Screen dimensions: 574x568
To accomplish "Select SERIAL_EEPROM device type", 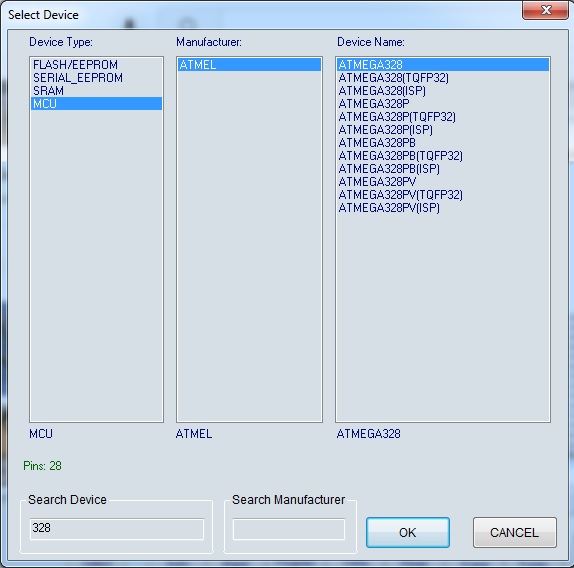I will click(96, 78).
